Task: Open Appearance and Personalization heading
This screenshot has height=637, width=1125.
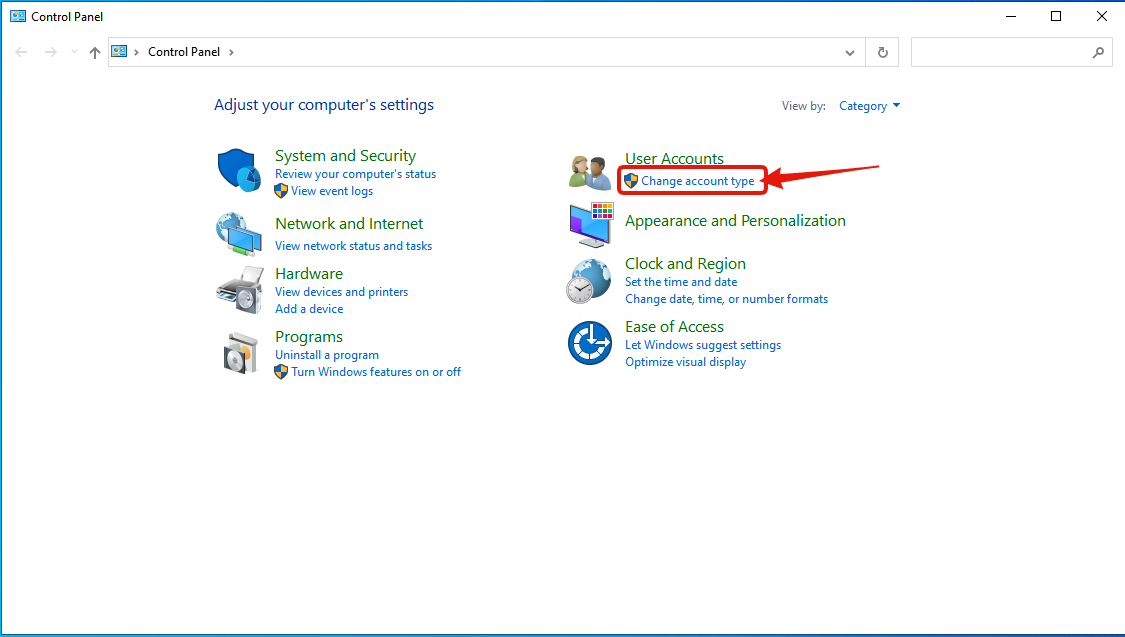Action: (x=735, y=221)
